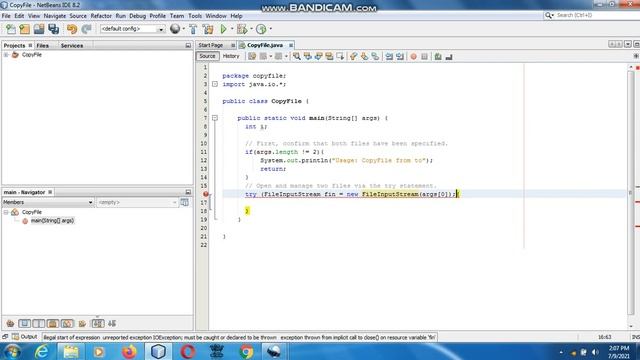640x360 pixels.
Task: Click the History view button
Action: 231,56
